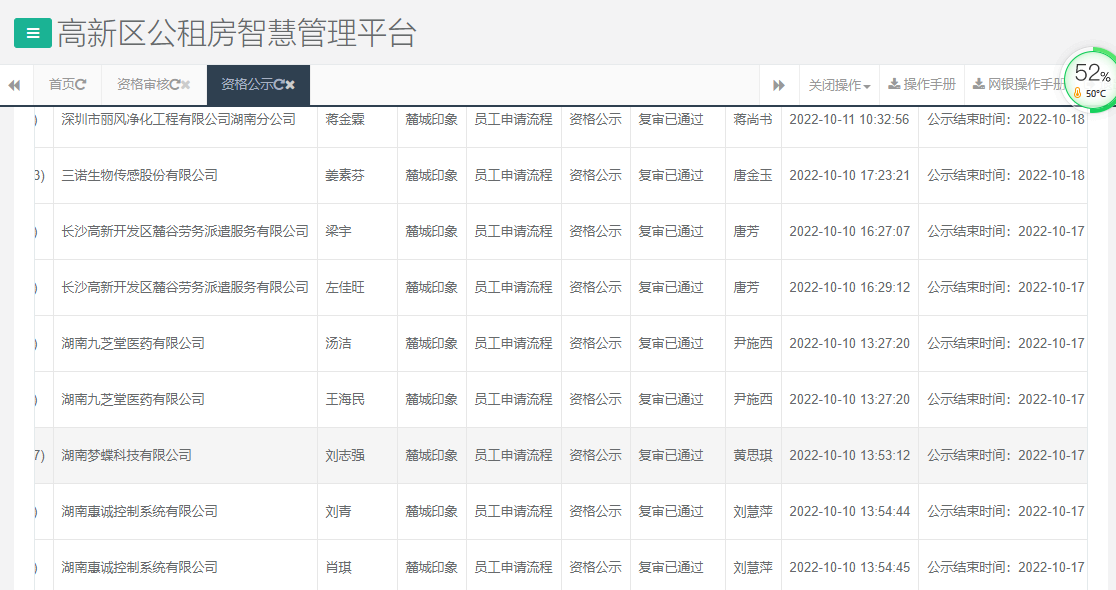The width and height of the screenshot is (1116, 590).
Task: Click the download icon beside 网银操作手册
Action: tap(979, 83)
